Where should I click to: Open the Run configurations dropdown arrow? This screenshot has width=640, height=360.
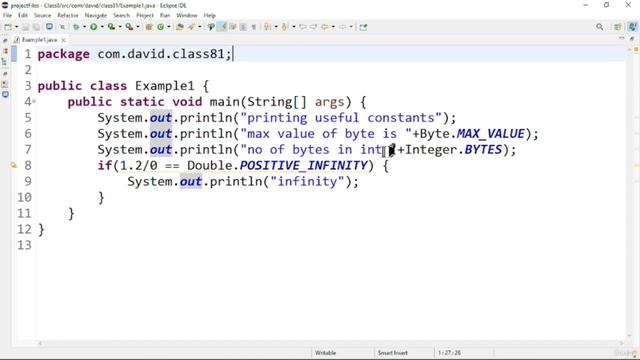(102, 27)
